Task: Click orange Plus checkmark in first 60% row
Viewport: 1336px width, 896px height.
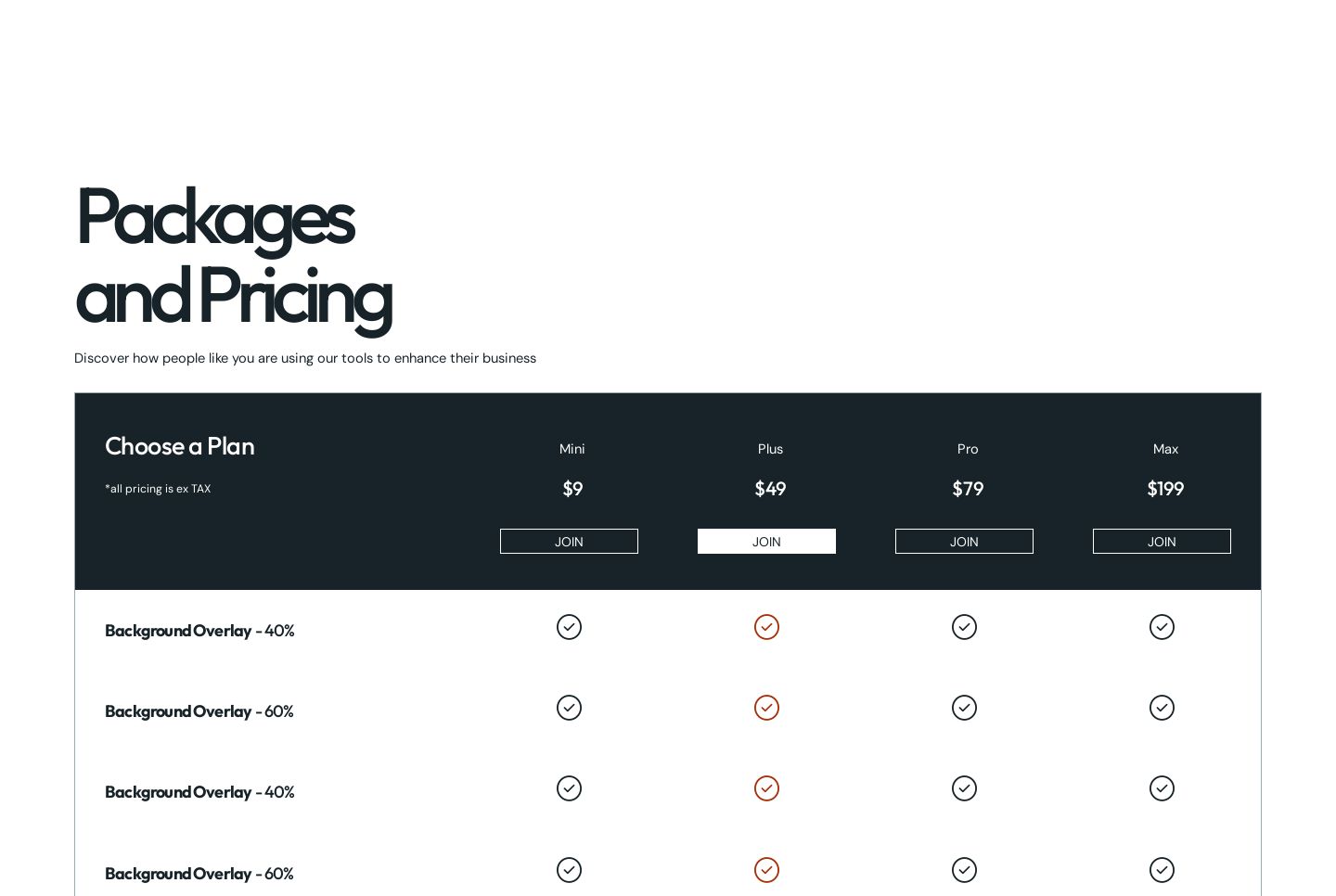Action: click(x=766, y=708)
